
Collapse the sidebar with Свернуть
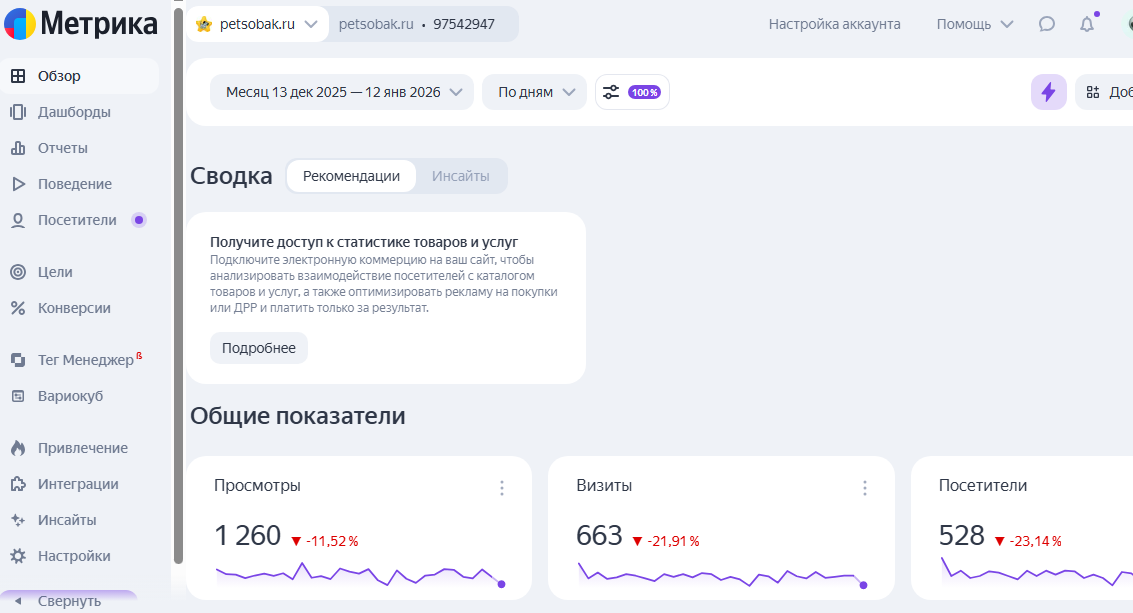point(68,601)
